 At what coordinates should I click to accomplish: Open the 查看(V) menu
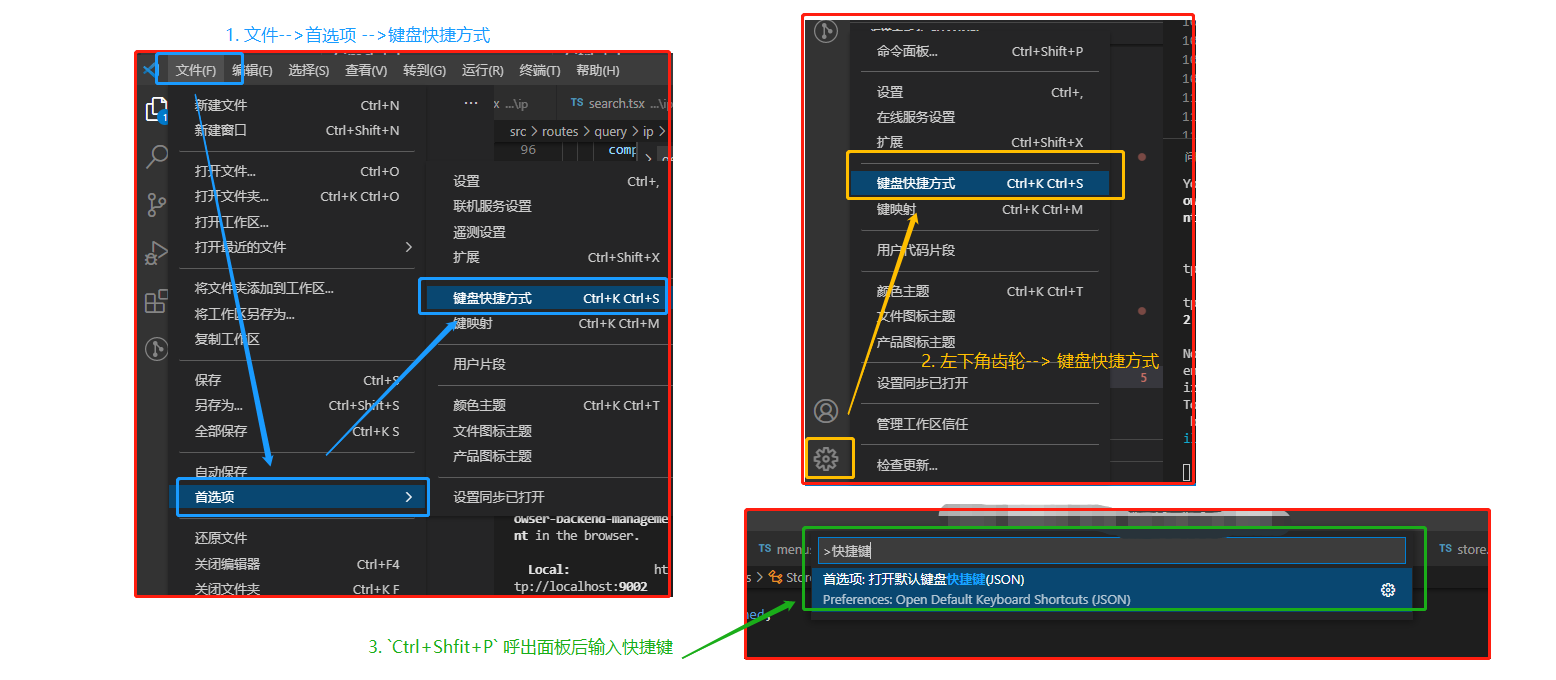click(366, 70)
